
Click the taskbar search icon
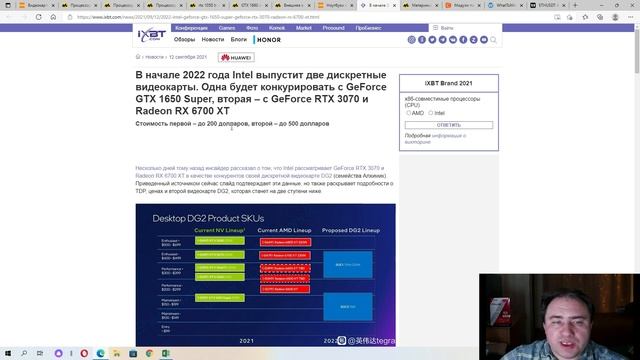click(24, 353)
